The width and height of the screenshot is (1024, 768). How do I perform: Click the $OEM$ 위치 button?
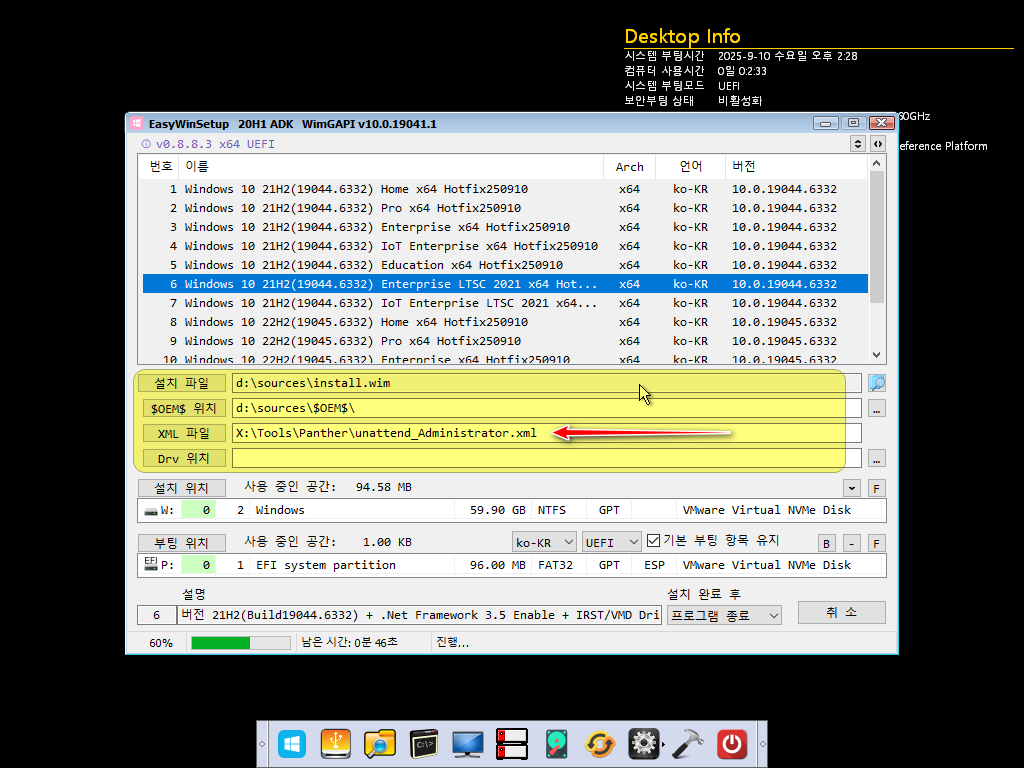(184, 408)
